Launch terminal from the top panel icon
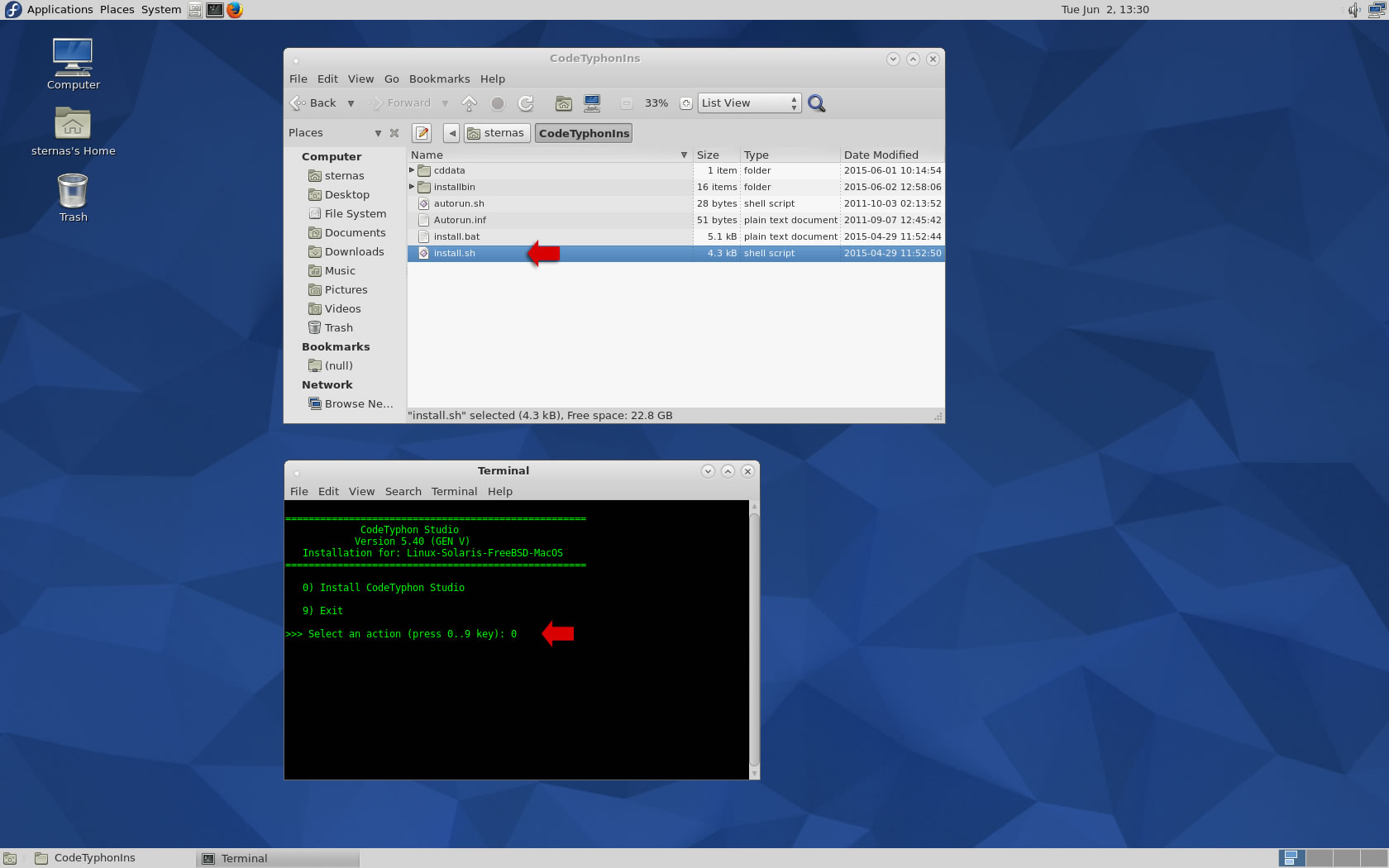1389x868 pixels. click(x=214, y=10)
